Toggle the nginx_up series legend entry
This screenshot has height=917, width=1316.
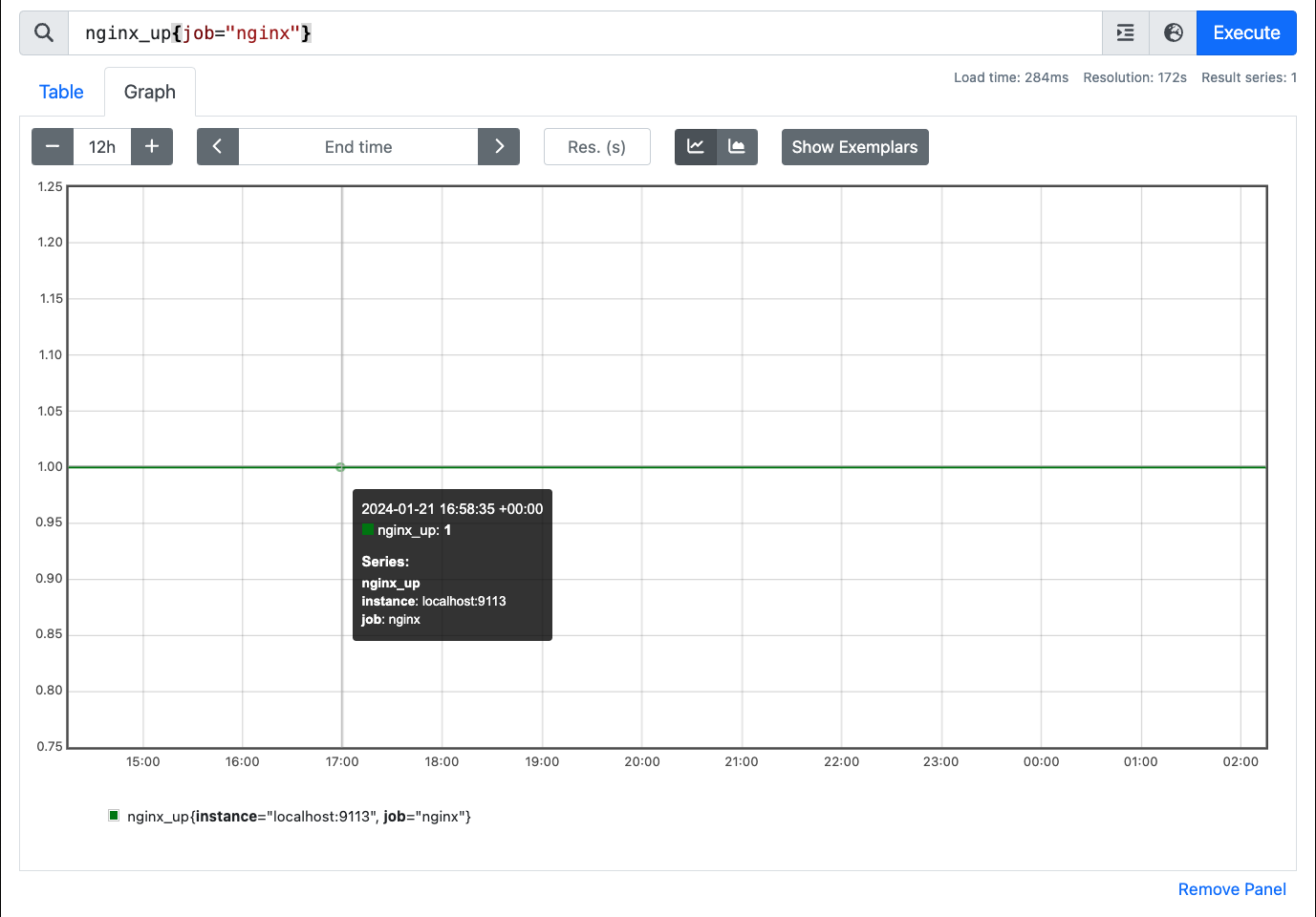click(x=298, y=817)
